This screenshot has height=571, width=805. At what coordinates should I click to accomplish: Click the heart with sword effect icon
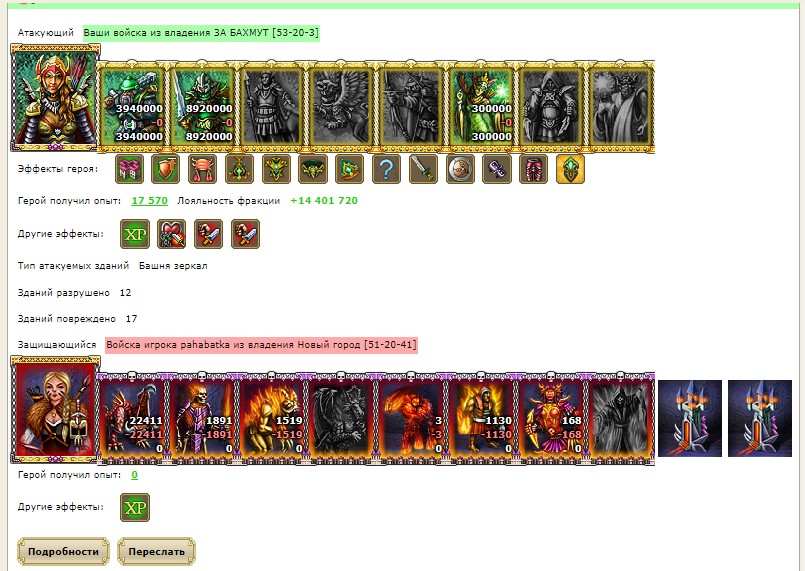(171, 234)
